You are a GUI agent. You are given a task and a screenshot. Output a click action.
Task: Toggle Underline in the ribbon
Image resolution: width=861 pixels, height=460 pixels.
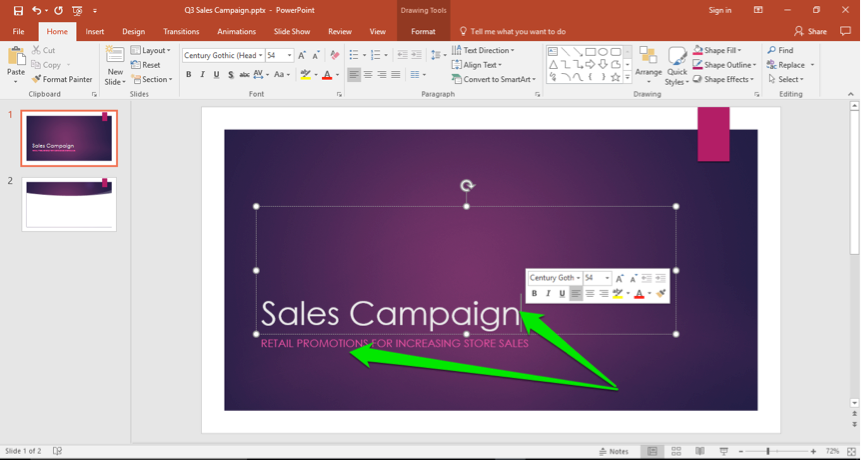(216, 74)
